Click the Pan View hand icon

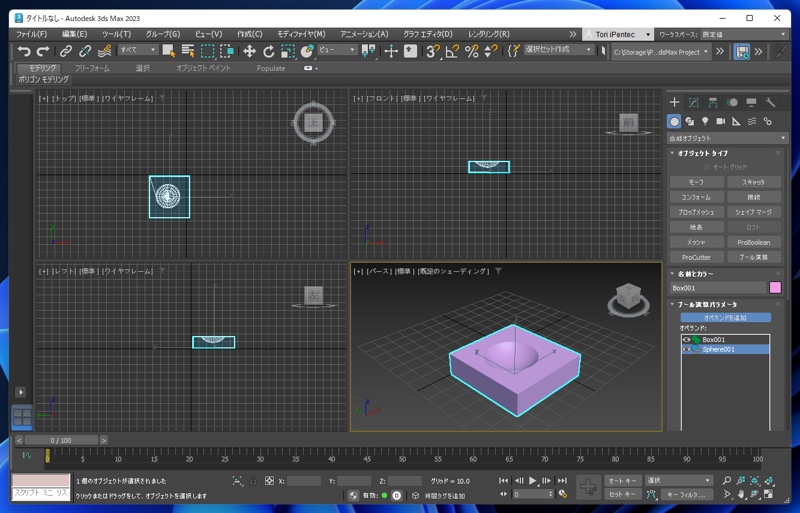click(x=741, y=494)
